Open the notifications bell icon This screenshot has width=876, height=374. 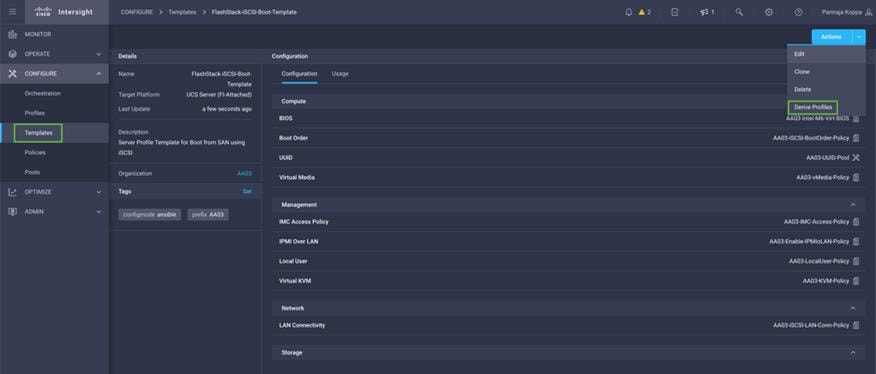click(x=629, y=12)
